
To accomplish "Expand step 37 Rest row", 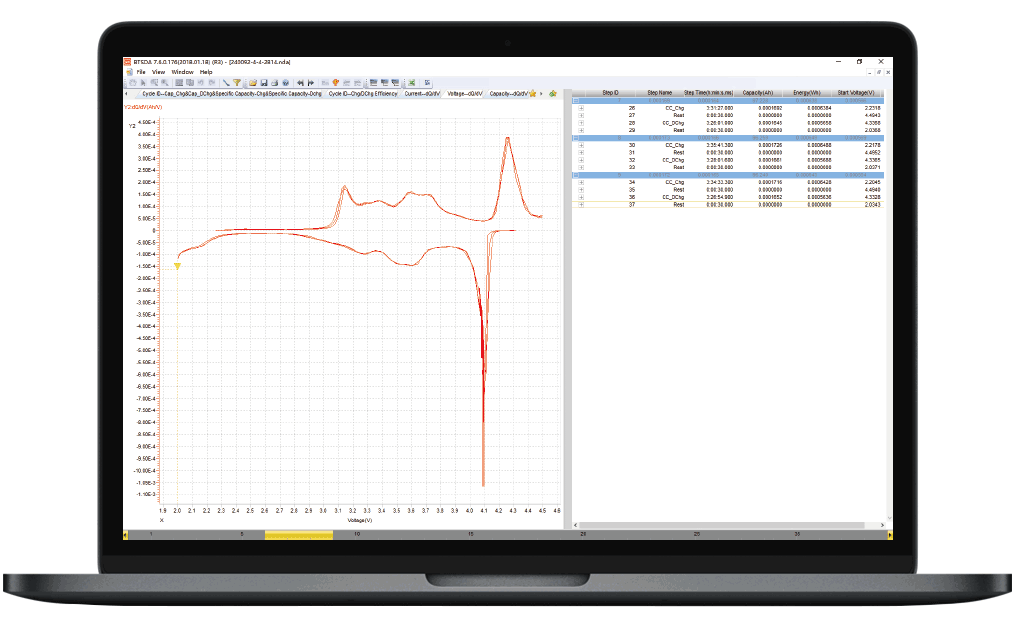I will [x=581, y=205].
